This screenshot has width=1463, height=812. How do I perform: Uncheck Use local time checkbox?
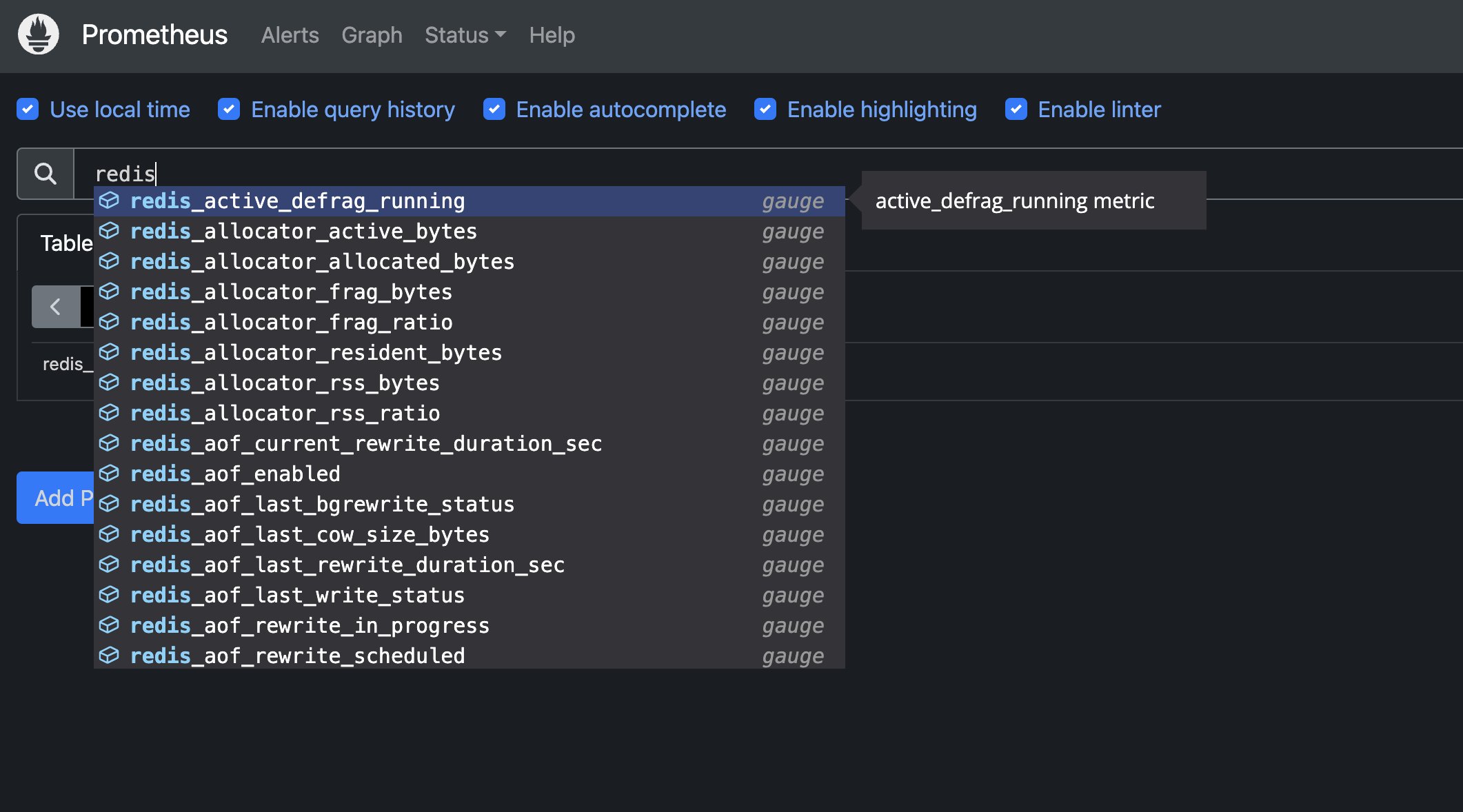(28, 110)
